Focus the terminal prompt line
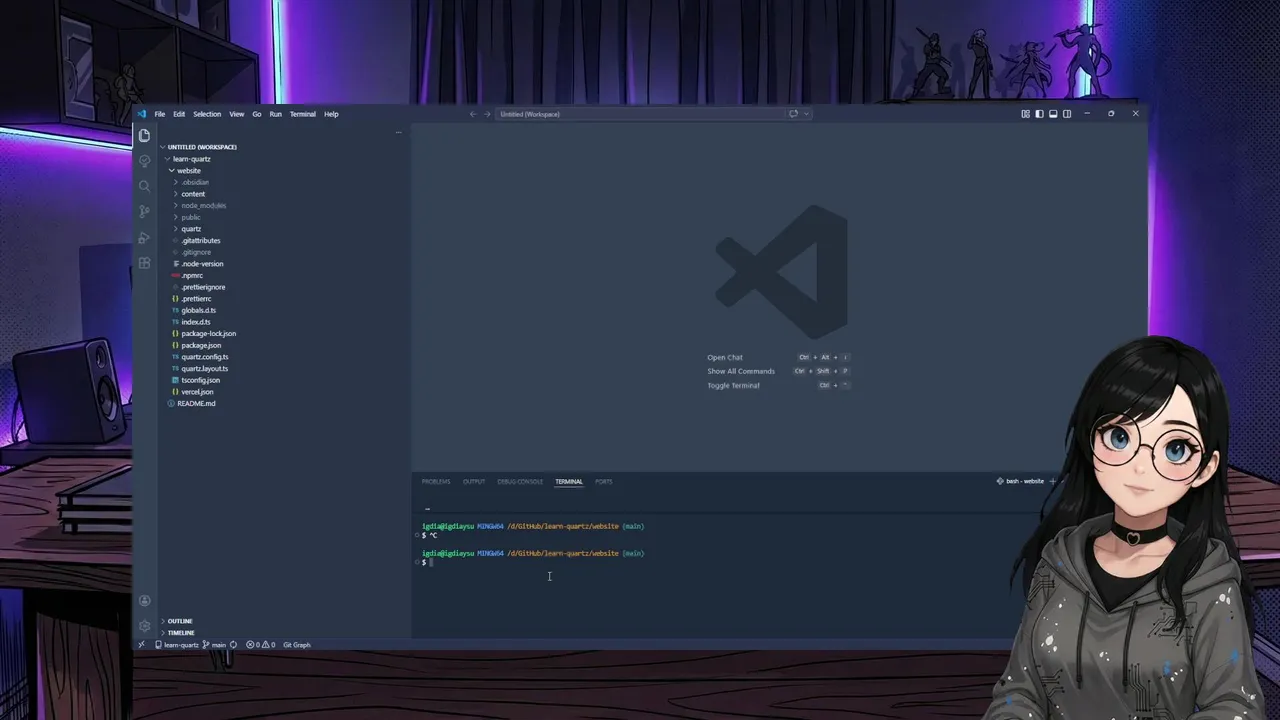Image resolution: width=1280 pixels, height=720 pixels. tap(428, 562)
